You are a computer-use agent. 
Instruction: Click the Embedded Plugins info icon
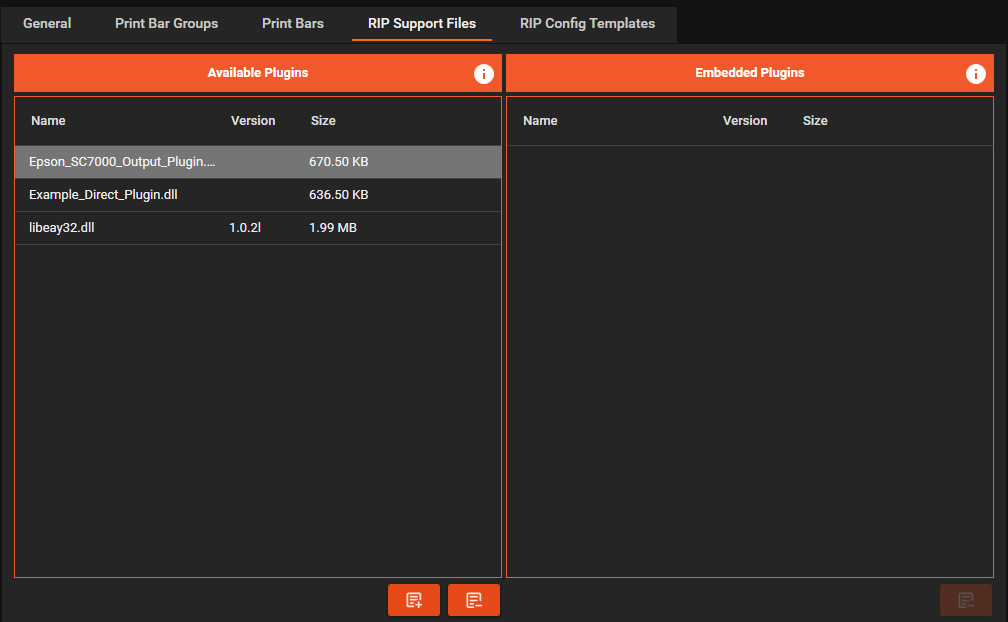(976, 74)
